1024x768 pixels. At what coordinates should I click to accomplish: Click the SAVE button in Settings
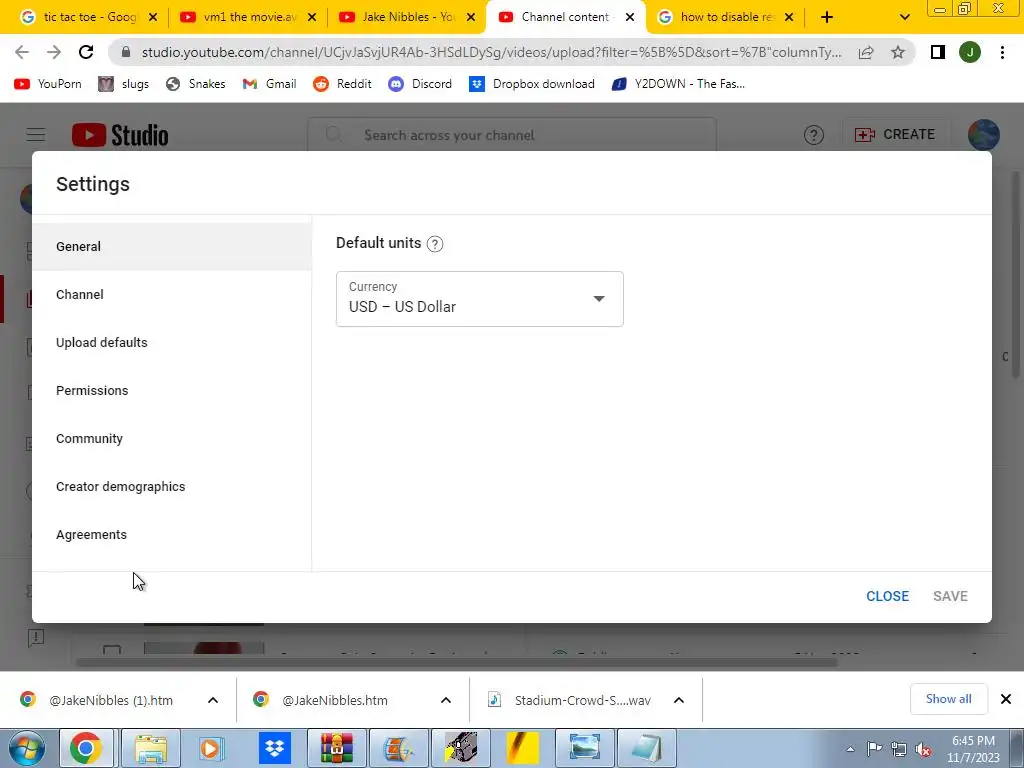950,596
